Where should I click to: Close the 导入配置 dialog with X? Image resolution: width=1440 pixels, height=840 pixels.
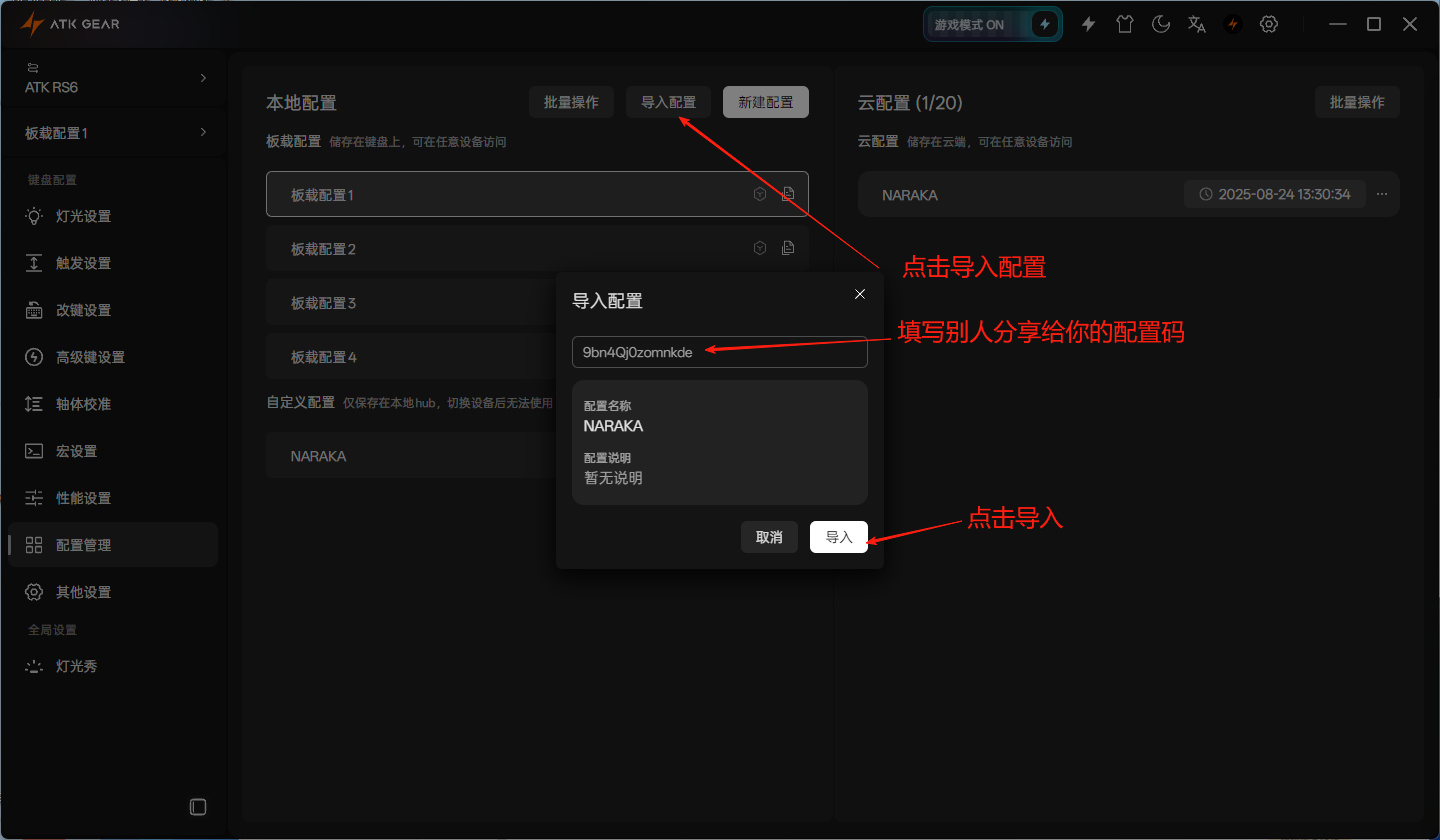pyautogui.click(x=860, y=294)
